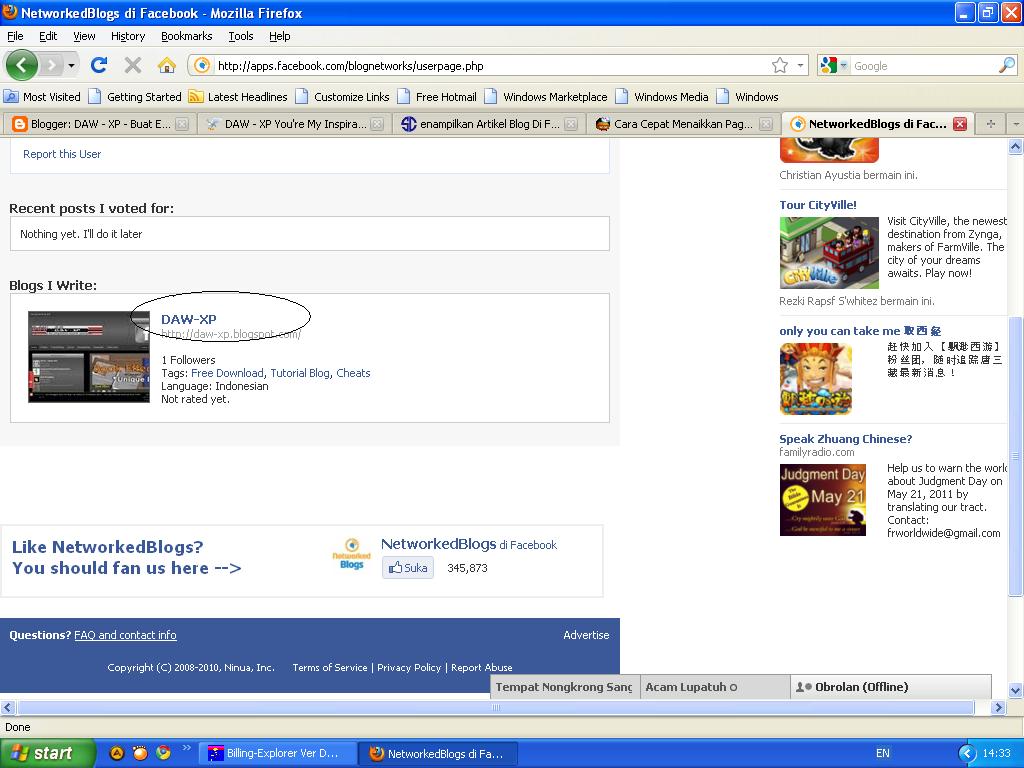
Task: Click the browser Back arrow button
Action: coord(22,65)
